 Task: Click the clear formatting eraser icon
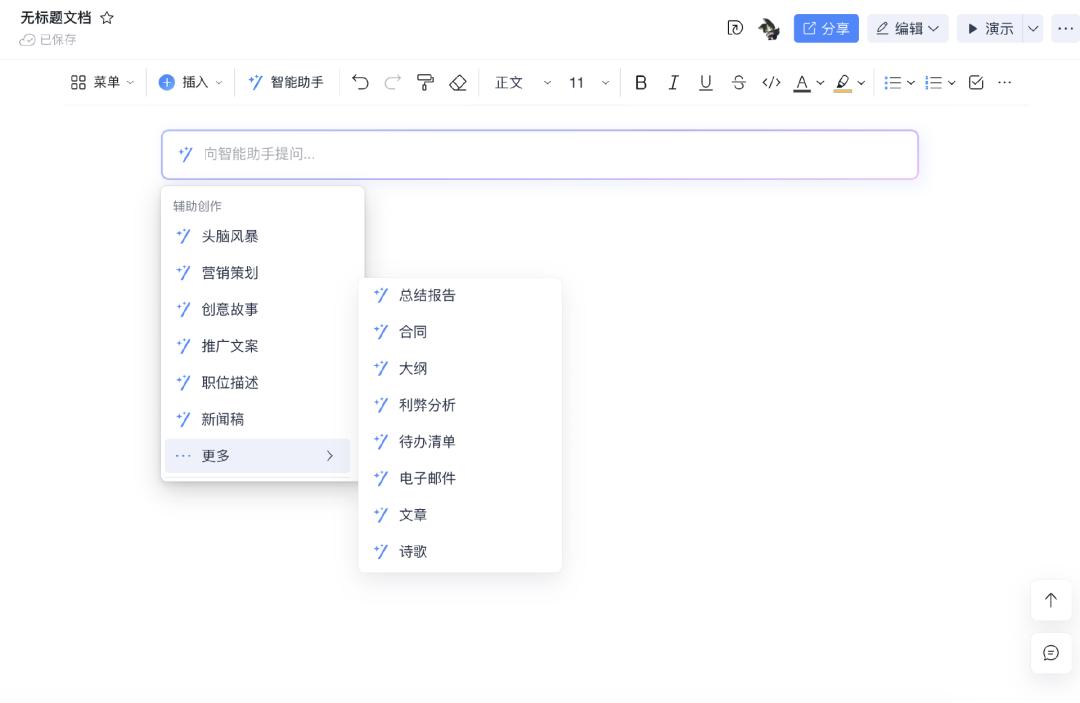coord(458,83)
